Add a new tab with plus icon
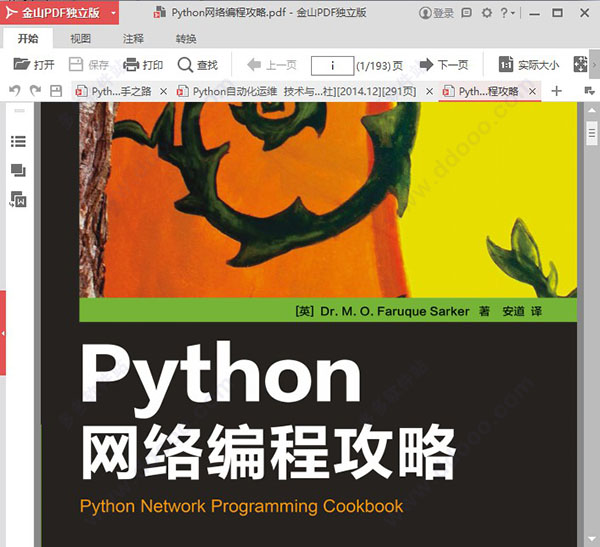The image size is (600, 547). [556, 91]
